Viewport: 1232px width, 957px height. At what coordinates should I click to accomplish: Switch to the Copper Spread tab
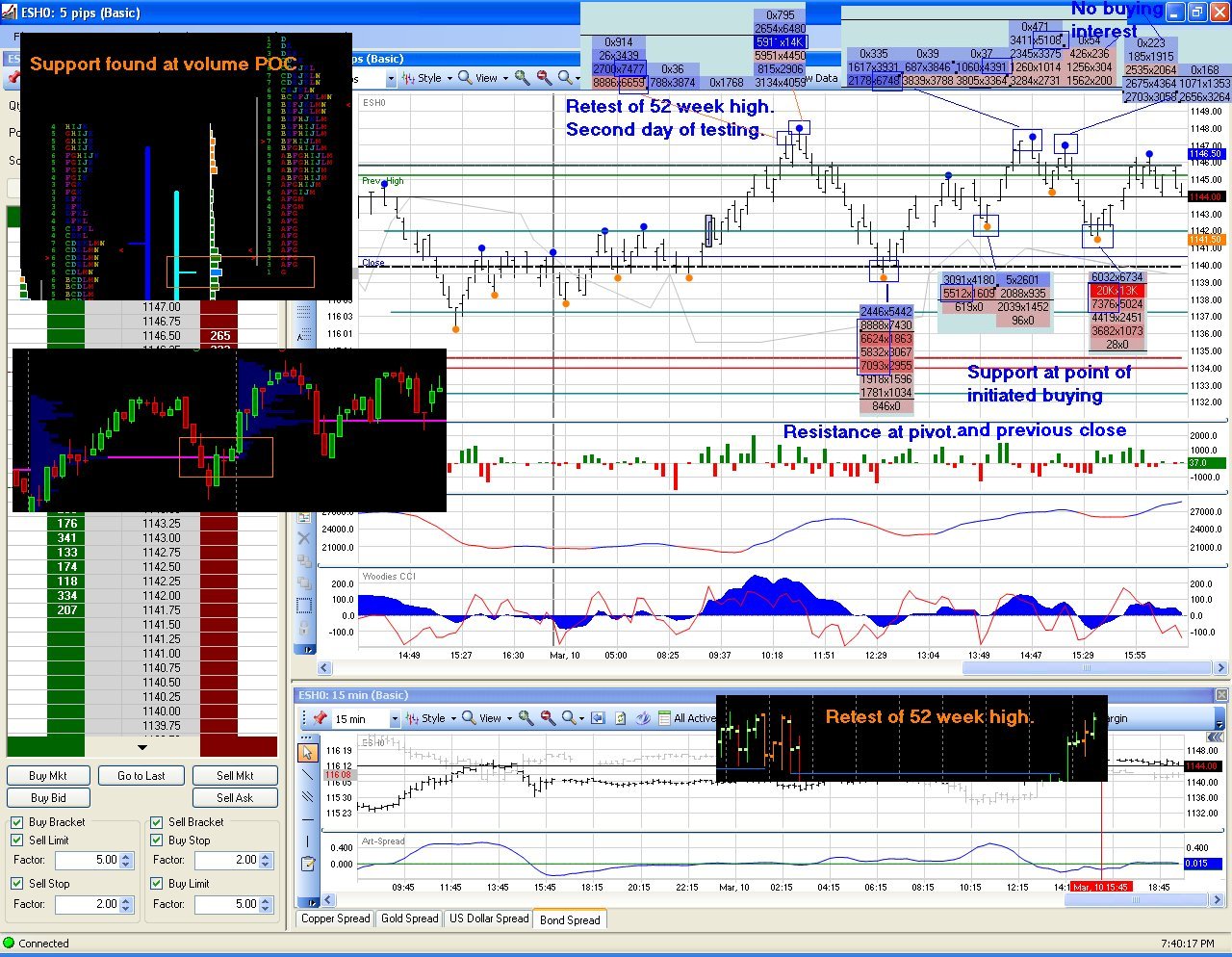tap(335, 918)
